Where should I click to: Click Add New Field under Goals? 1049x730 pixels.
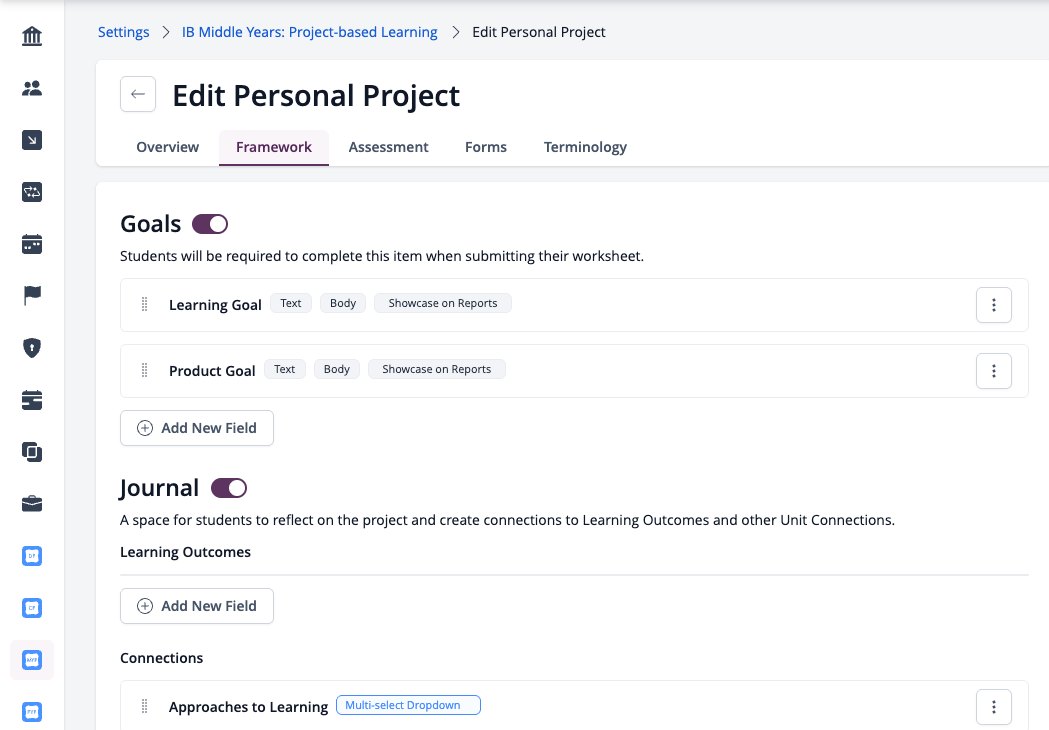pos(197,428)
